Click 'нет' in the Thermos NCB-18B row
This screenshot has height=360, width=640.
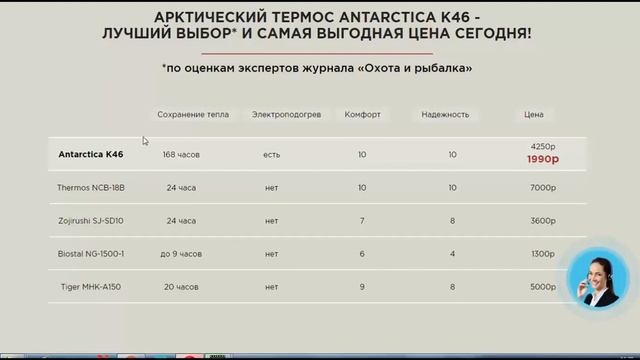[271, 188]
